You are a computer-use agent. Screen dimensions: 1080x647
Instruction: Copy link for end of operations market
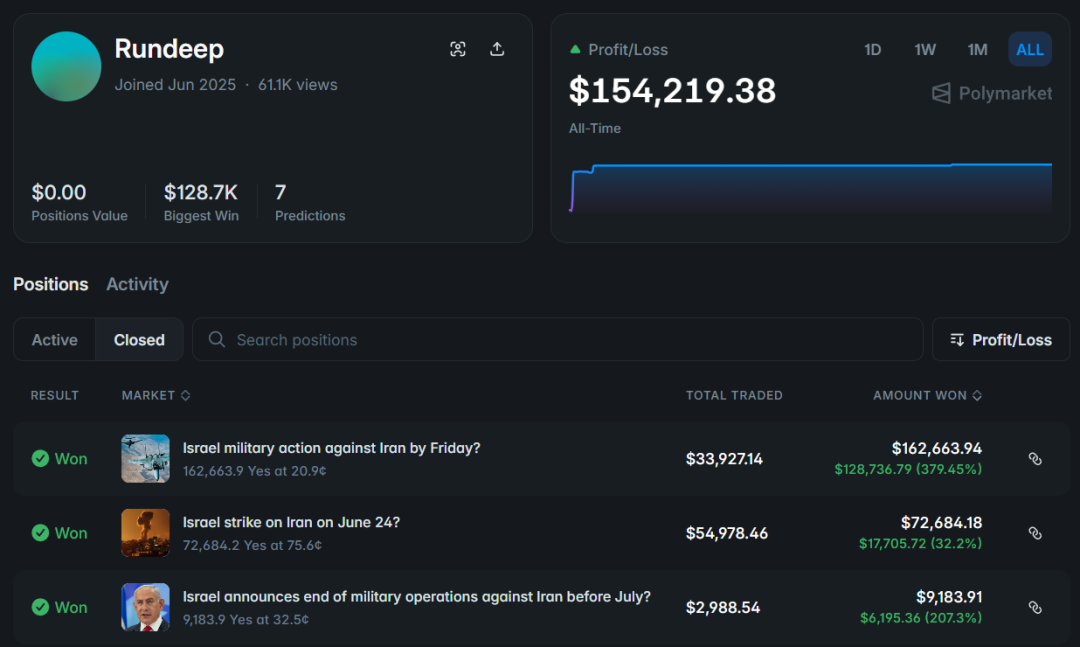[x=1035, y=607]
